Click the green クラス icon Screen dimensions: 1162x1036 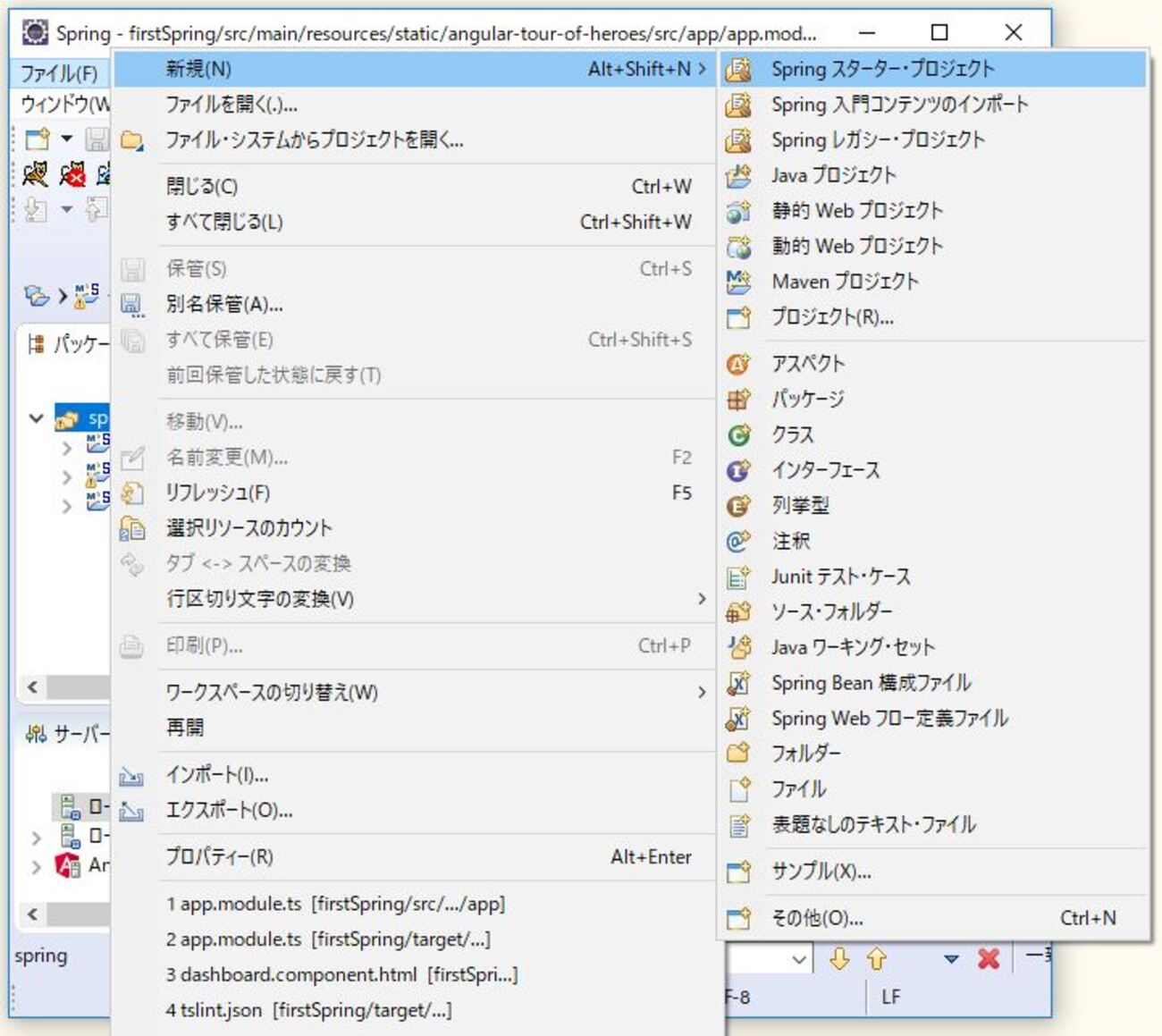click(738, 435)
